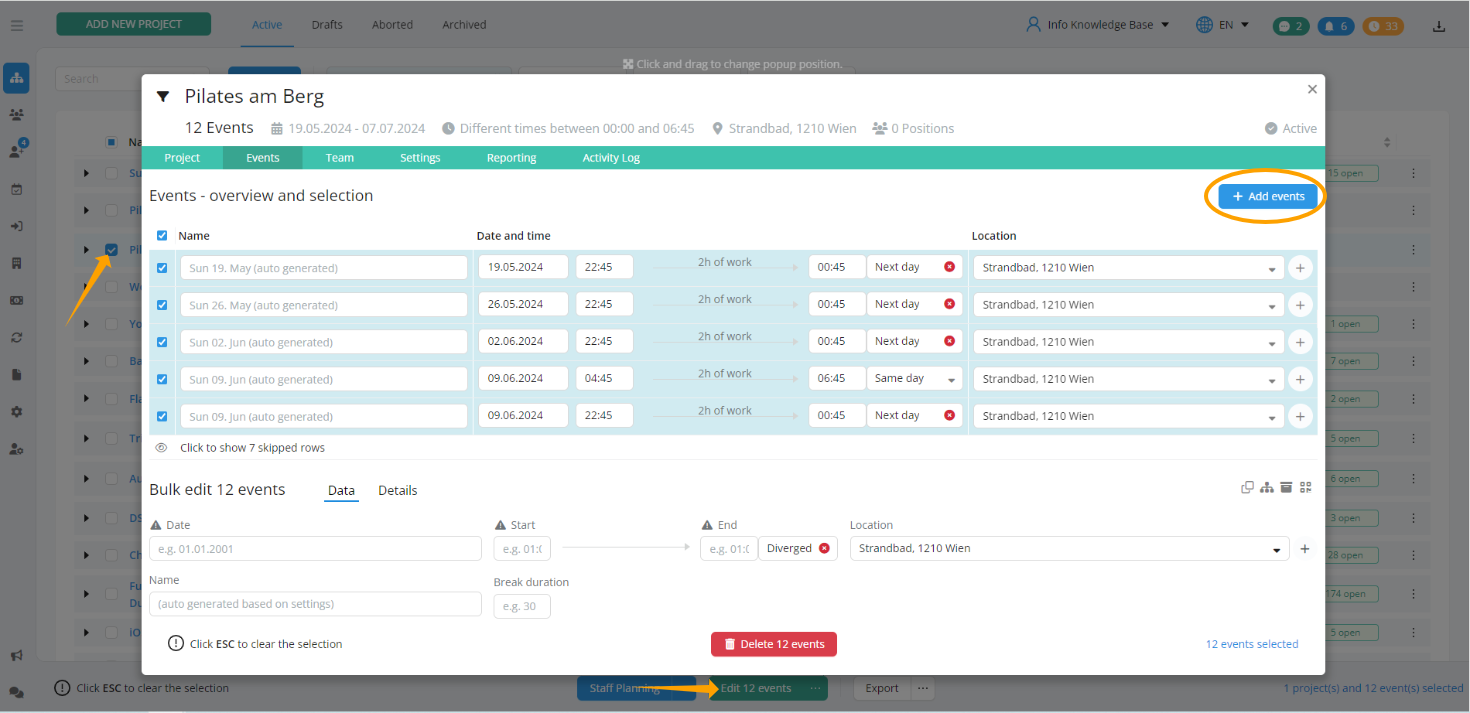Switch to the Activity Log tab
Image resolution: width=1470 pixels, height=713 pixels.
pyautogui.click(x=611, y=158)
